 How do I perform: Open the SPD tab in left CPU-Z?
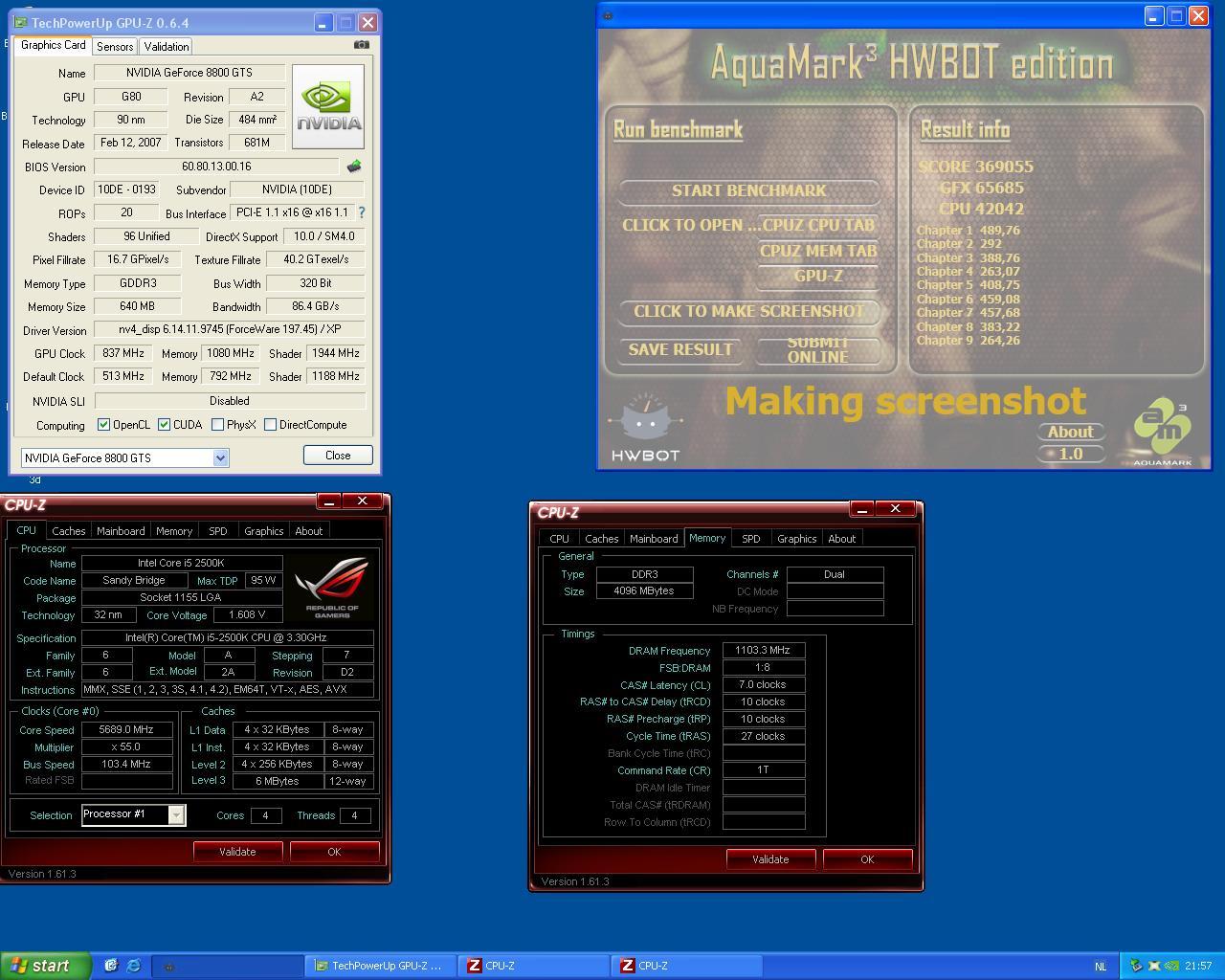coord(218,531)
